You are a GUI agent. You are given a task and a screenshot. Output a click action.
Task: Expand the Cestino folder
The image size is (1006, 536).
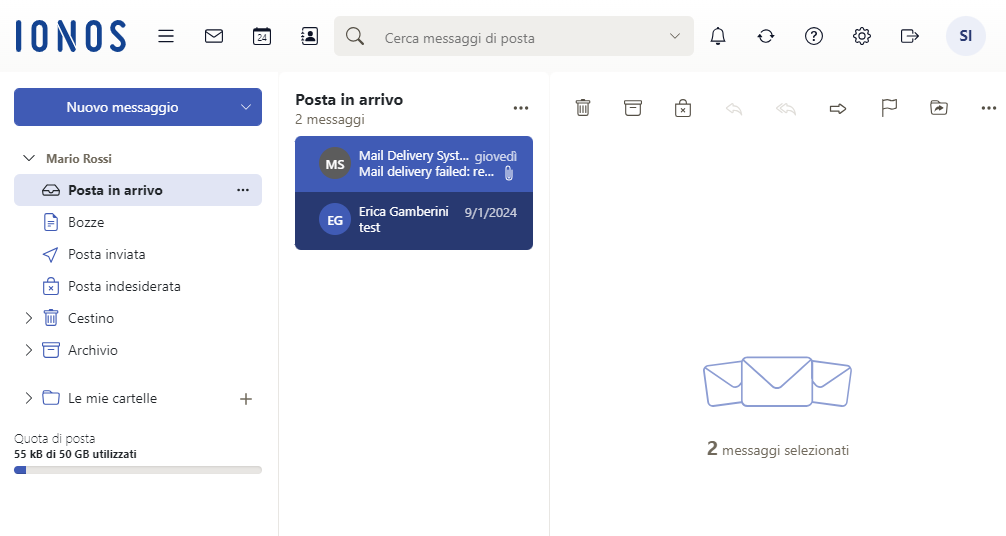(28, 318)
